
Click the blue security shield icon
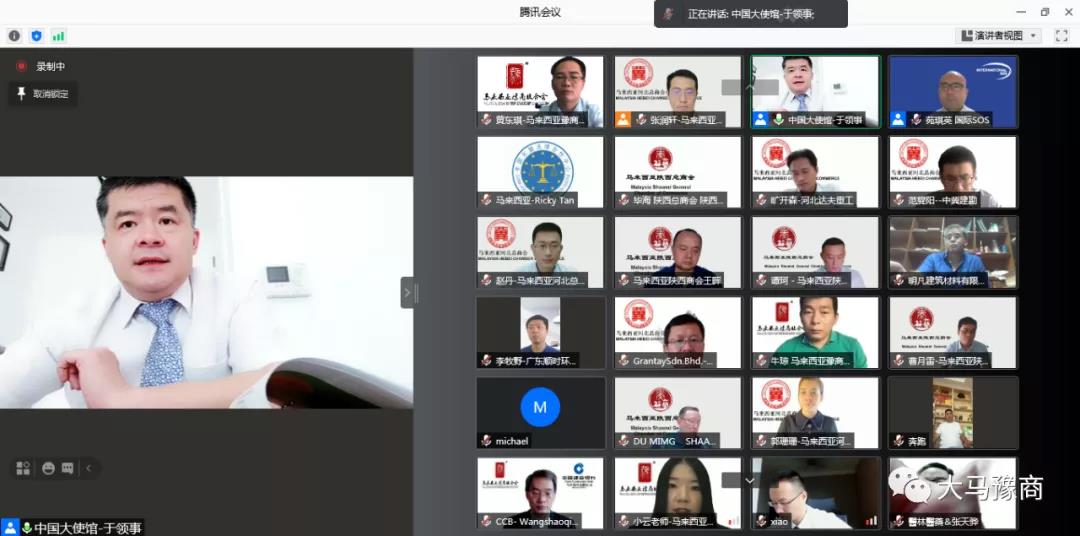pos(36,36)
